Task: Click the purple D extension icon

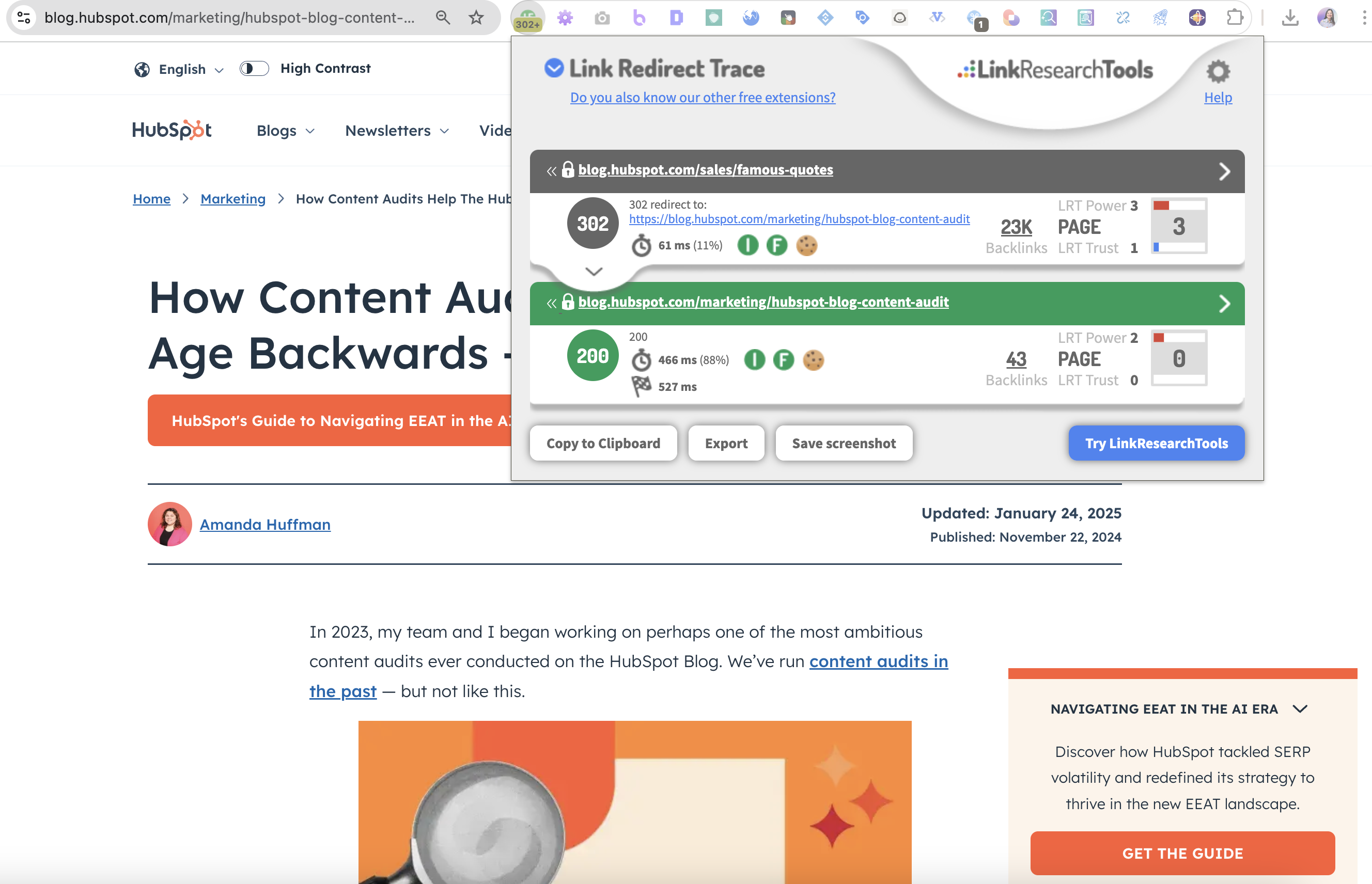Action: tap(677, 18)
